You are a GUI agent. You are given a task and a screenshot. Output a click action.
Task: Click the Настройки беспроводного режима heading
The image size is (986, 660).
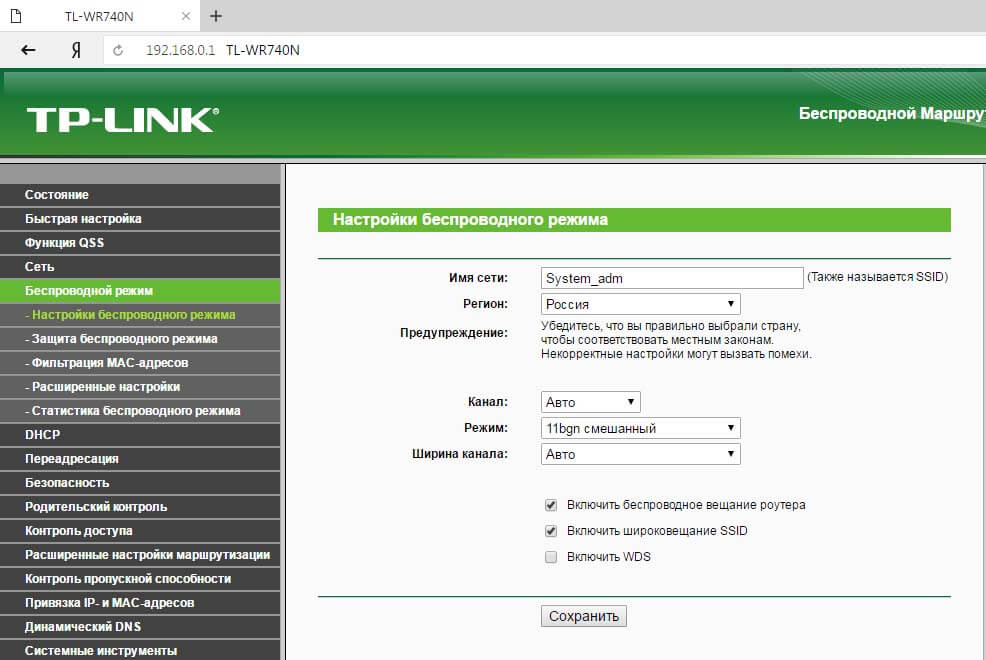(x=470, y=219)
